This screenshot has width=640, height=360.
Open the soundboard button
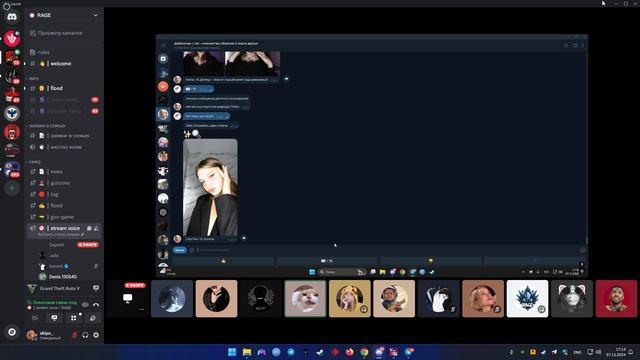pyautogui.click(x=93, y=318)
